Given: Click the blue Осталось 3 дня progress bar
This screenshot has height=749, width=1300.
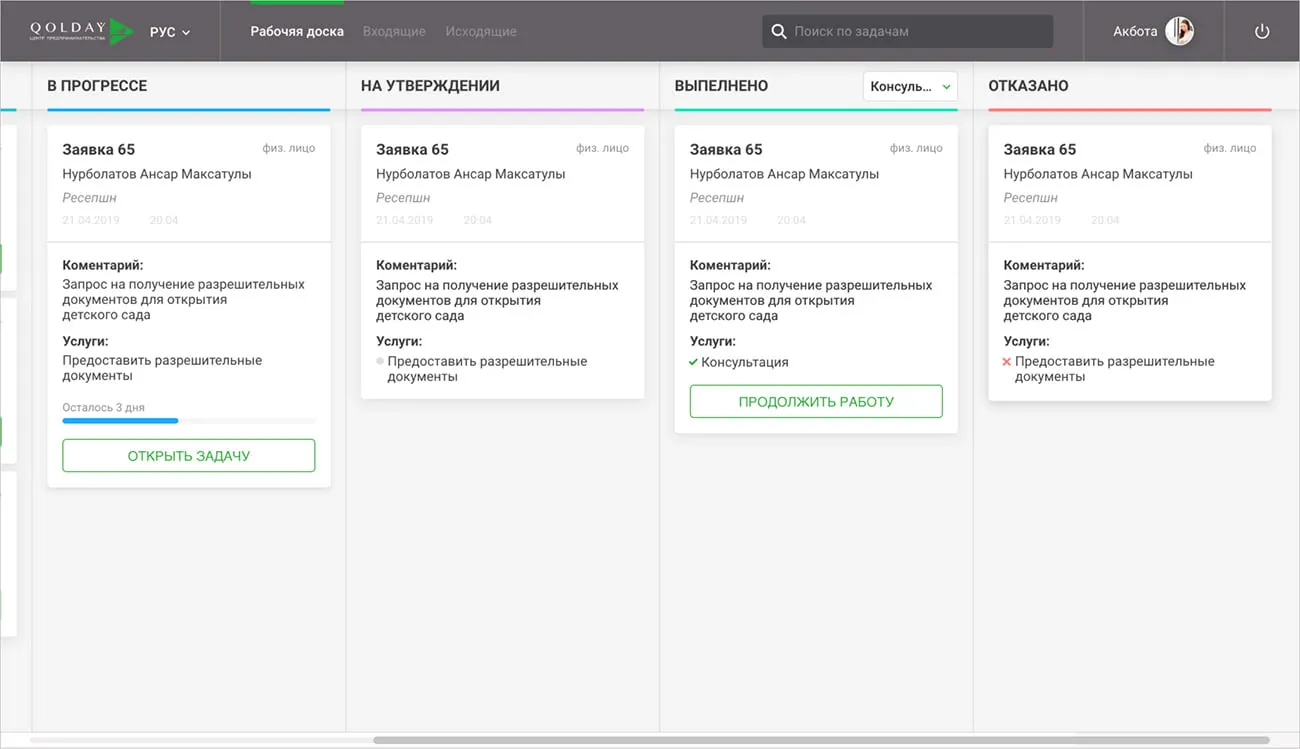Looking at the screenshot, I should tap(120, 421).
